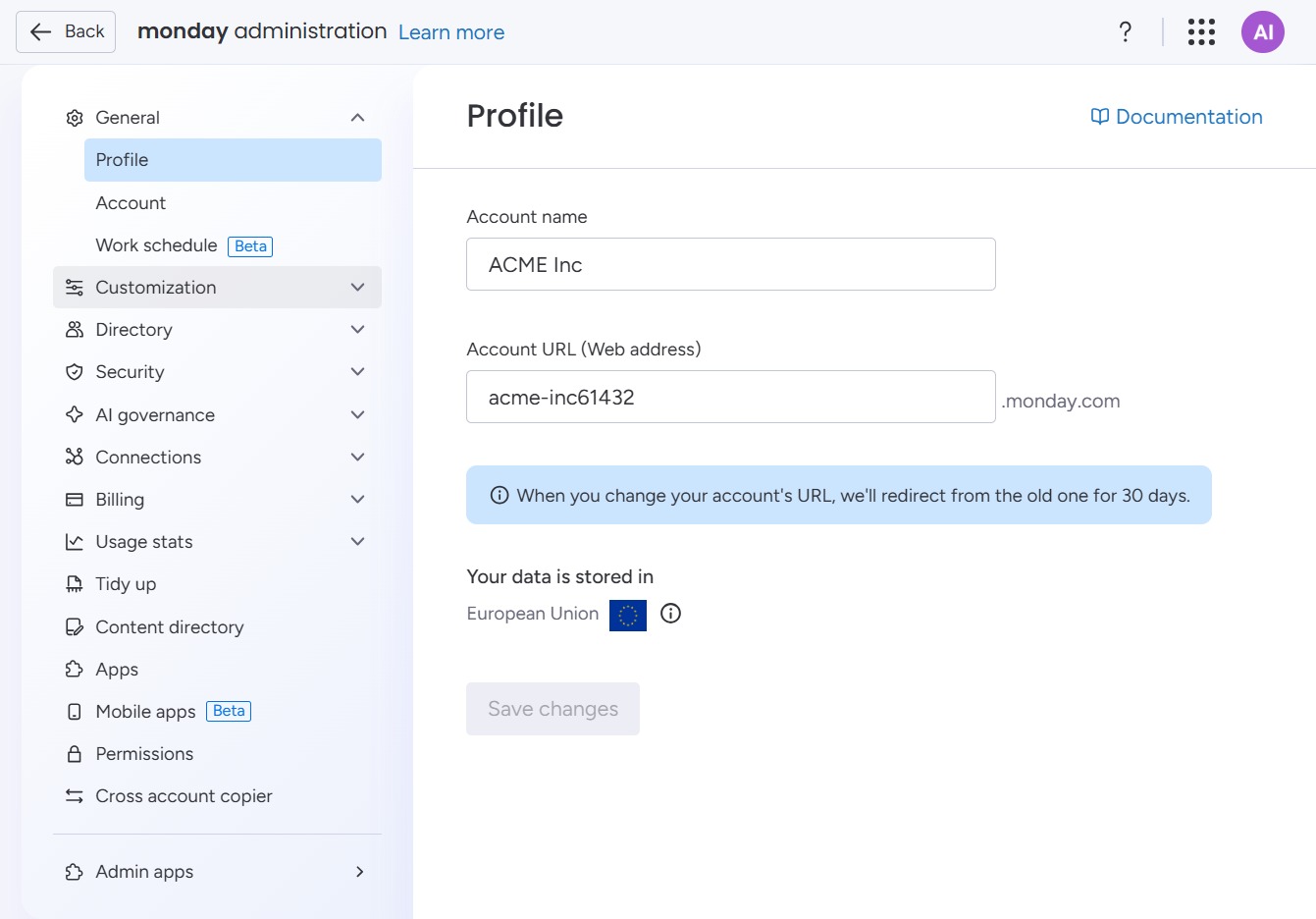Open the Admin apps submenu arrow
Image resolution: width=1316 pixels, height=919 pixels.
360,872
